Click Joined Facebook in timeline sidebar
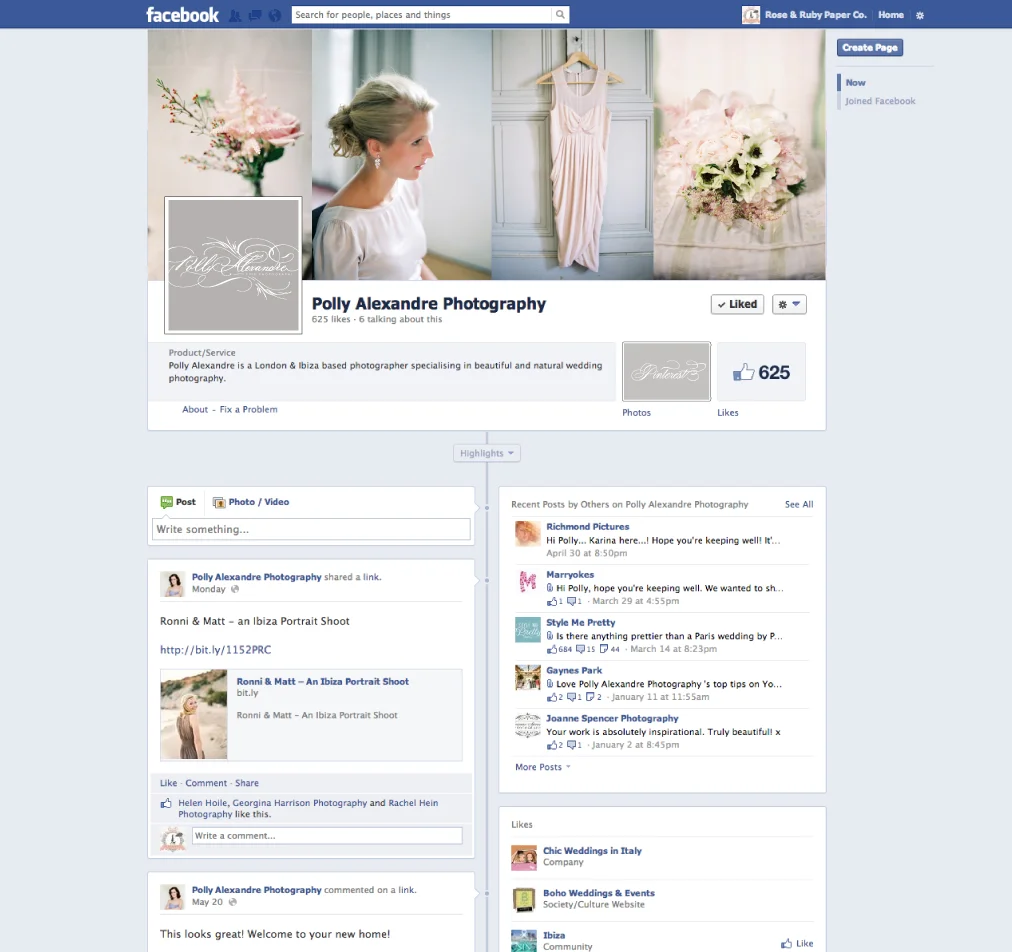 pyautogui.click(x=880, y=101)
